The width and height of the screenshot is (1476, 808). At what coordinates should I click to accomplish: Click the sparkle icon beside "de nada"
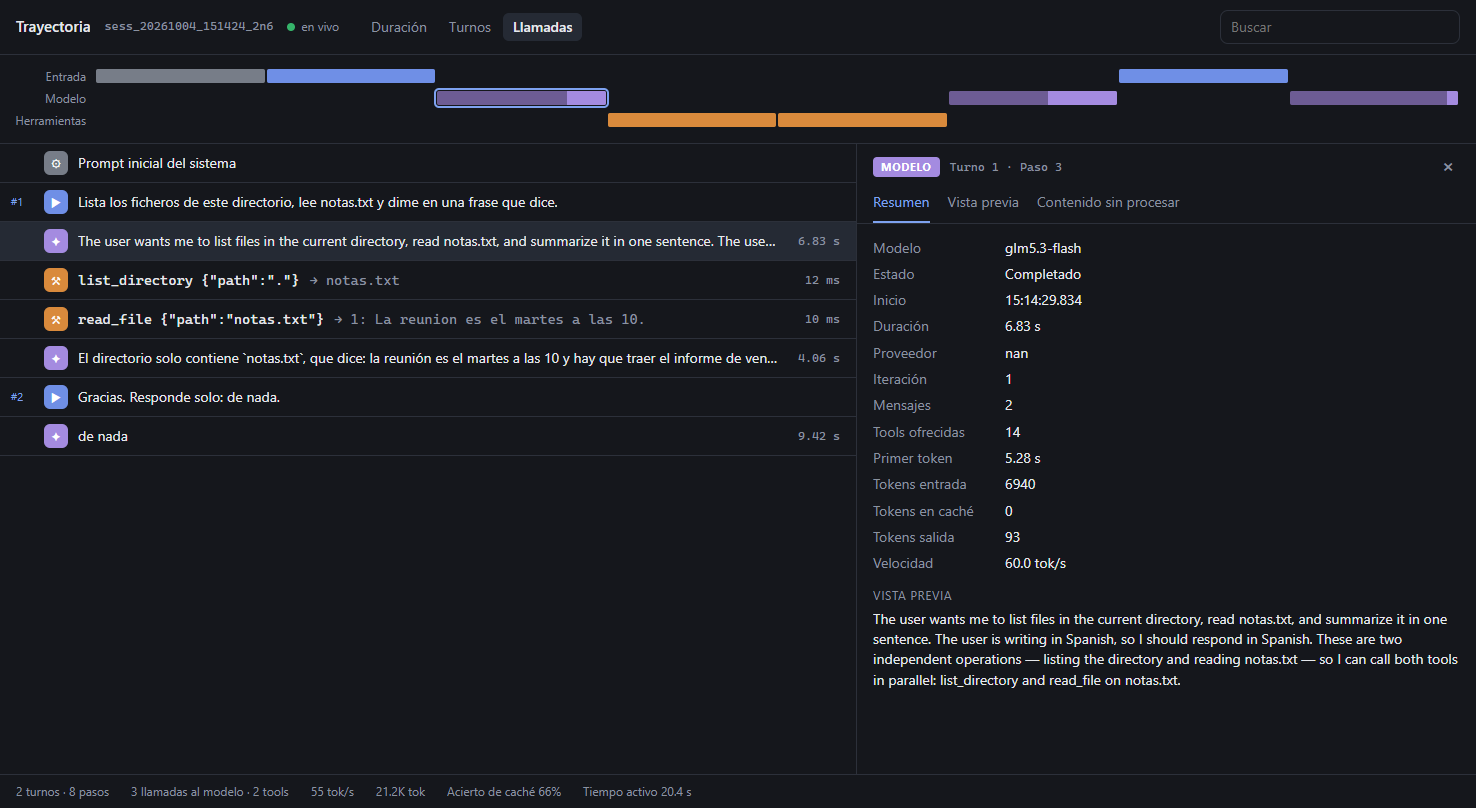point(56,436)
